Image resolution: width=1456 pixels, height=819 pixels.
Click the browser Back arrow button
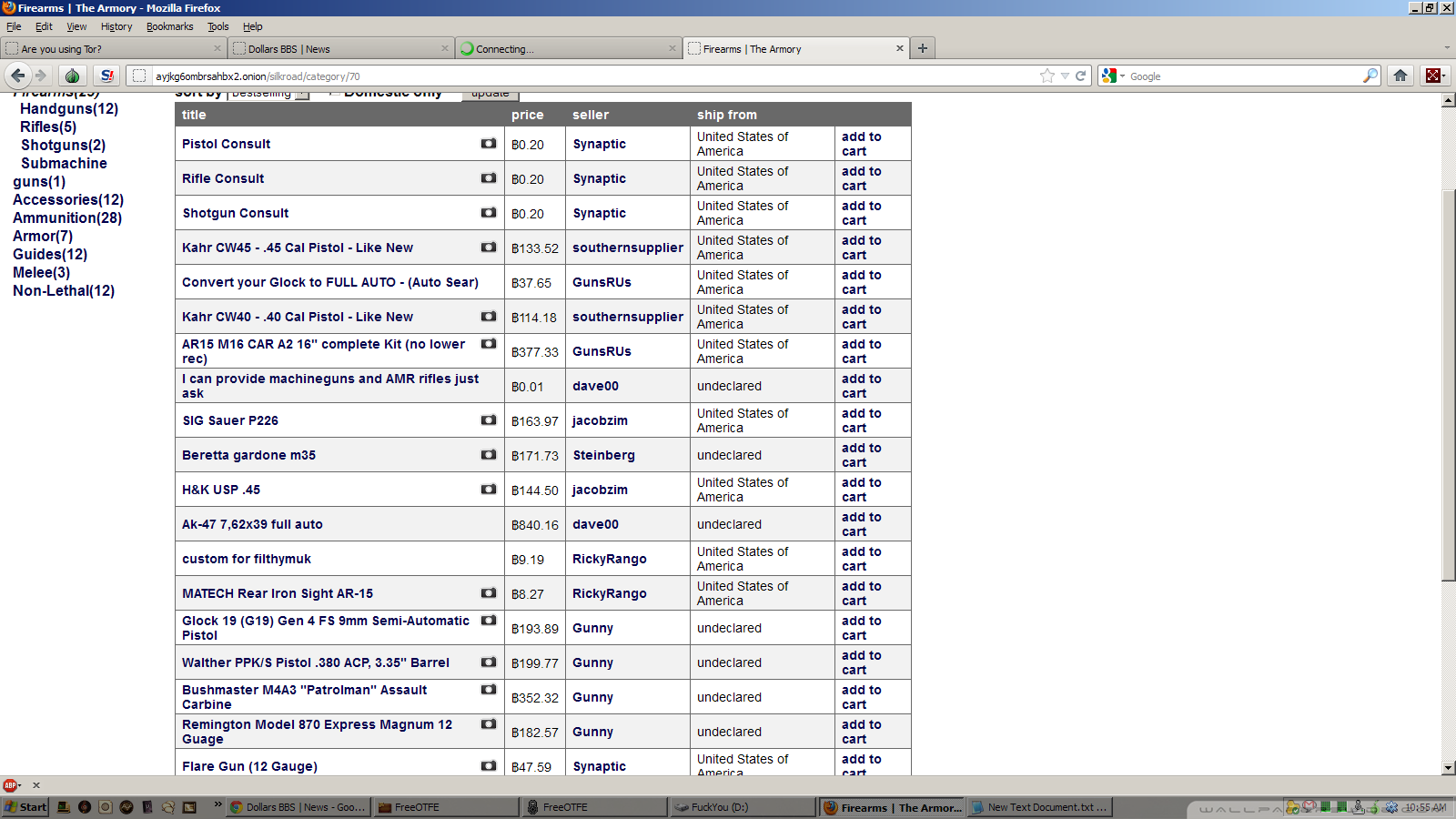[18, 76]
